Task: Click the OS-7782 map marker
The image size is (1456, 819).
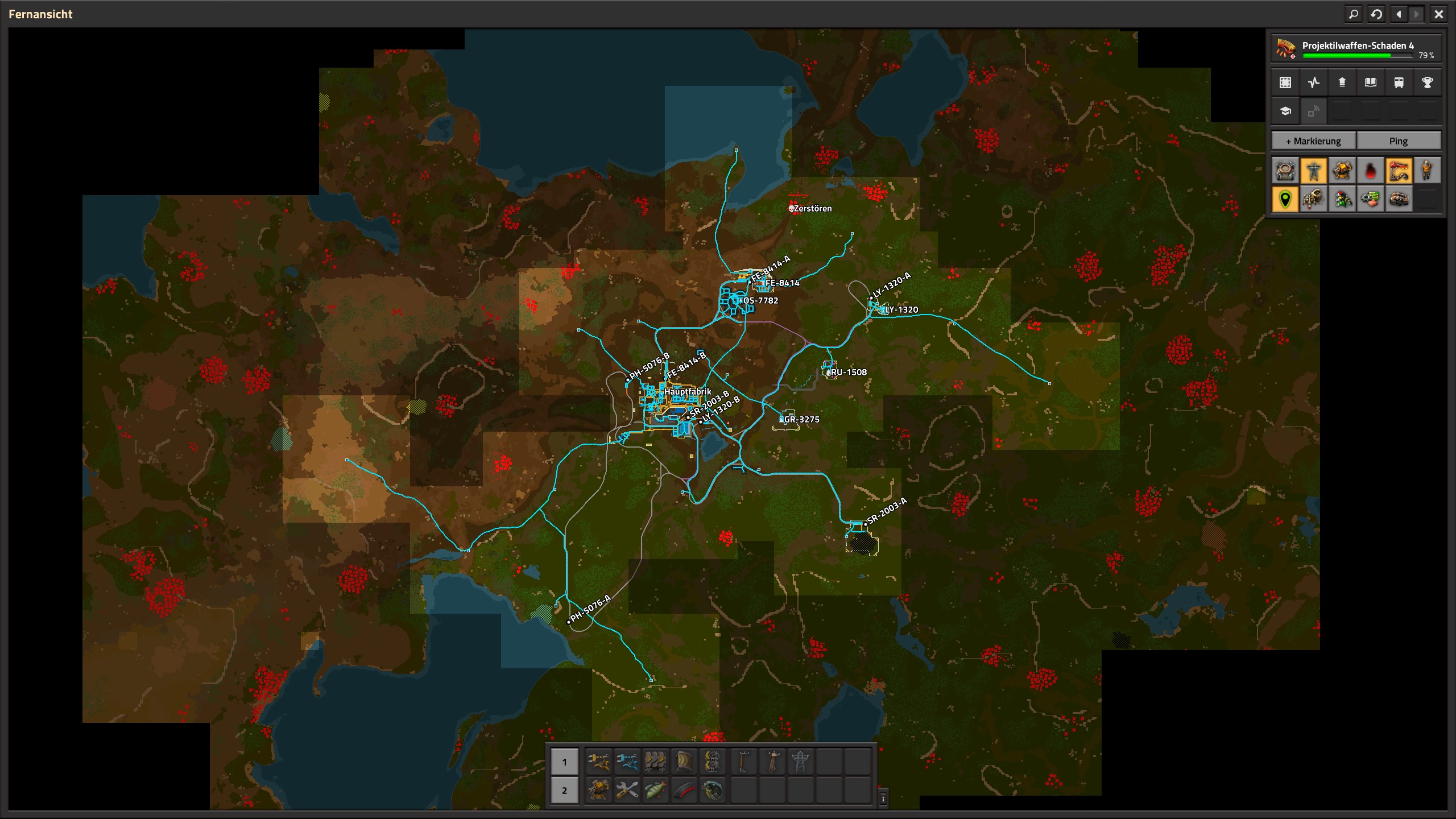Action: pos(760,300)
